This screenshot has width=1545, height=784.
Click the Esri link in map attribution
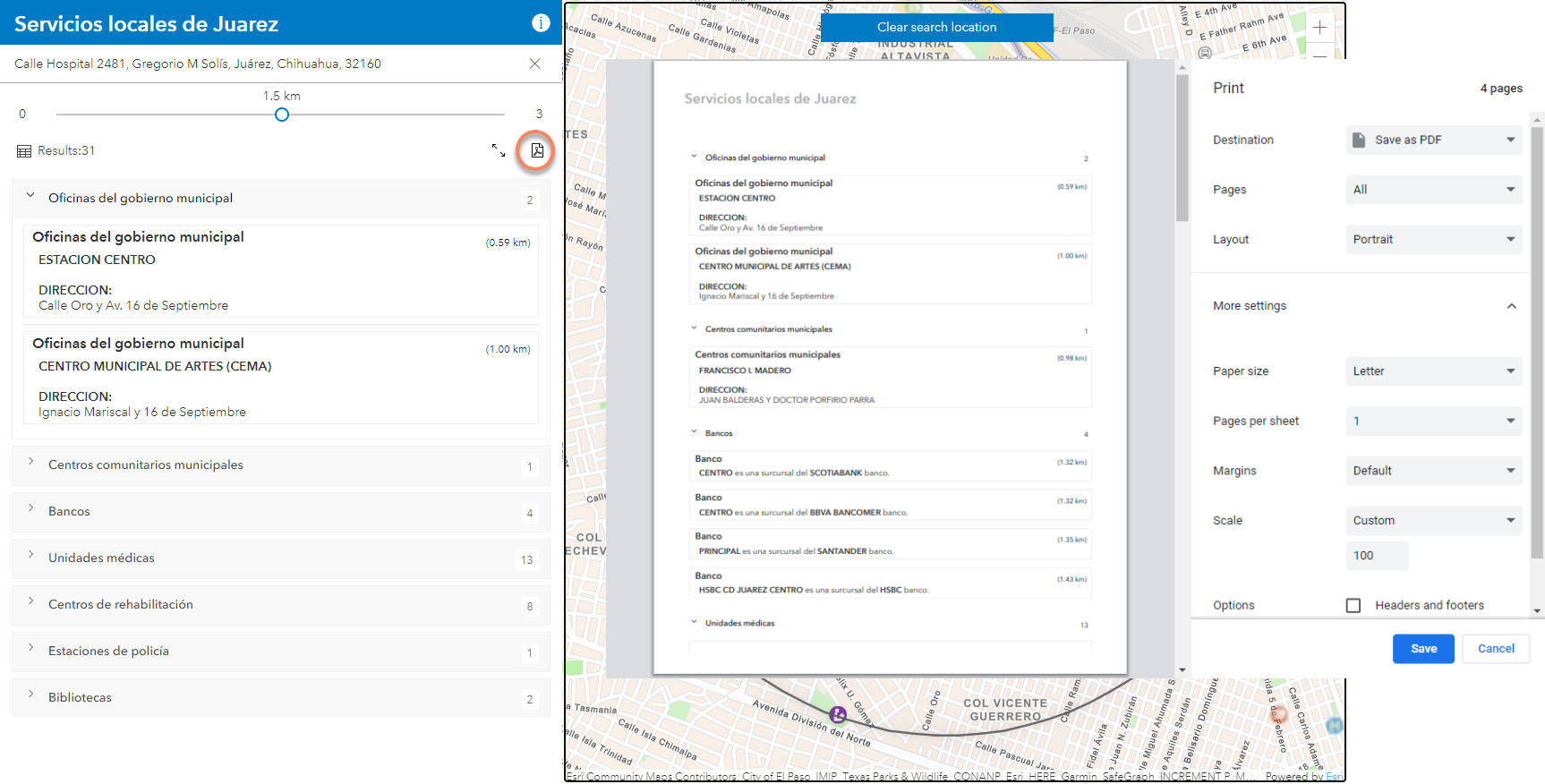click(x=1335, y=777)
